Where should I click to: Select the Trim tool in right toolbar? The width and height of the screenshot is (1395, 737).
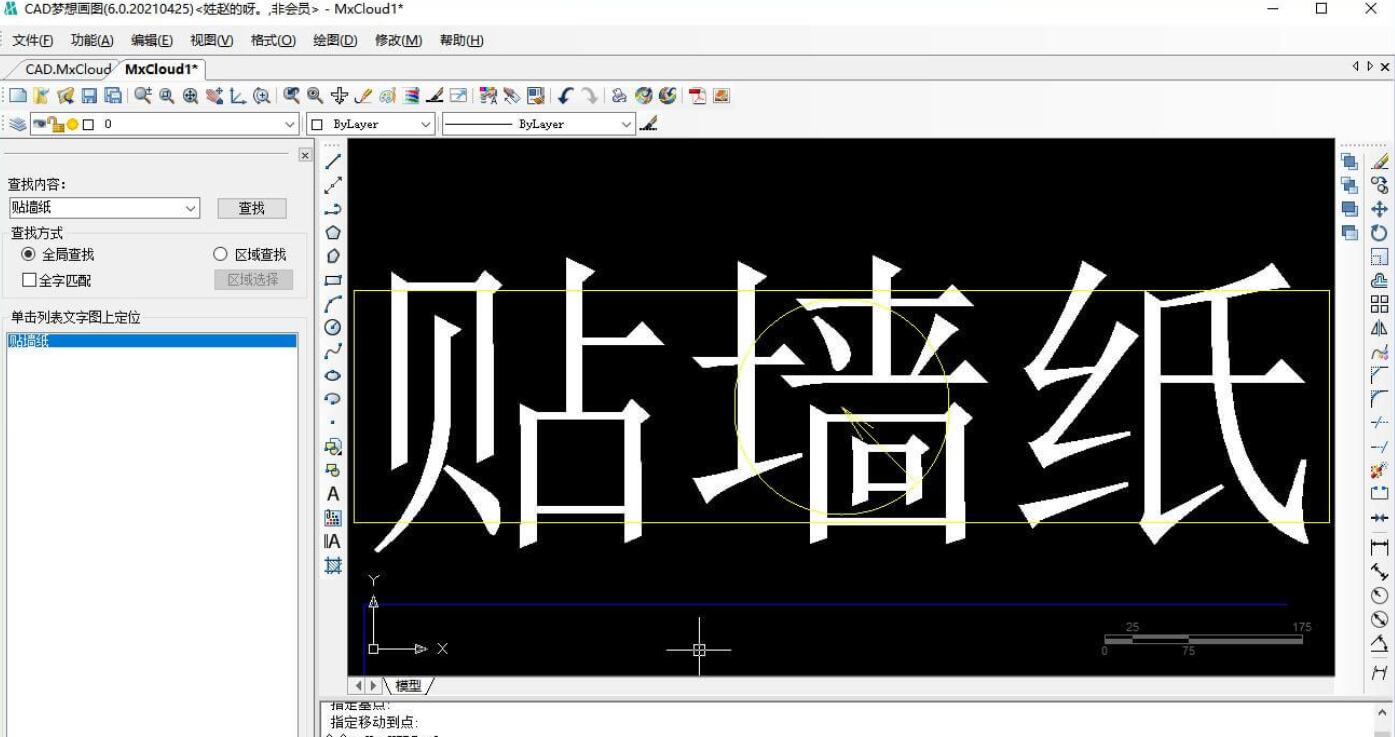click(x=1380, y=423)
